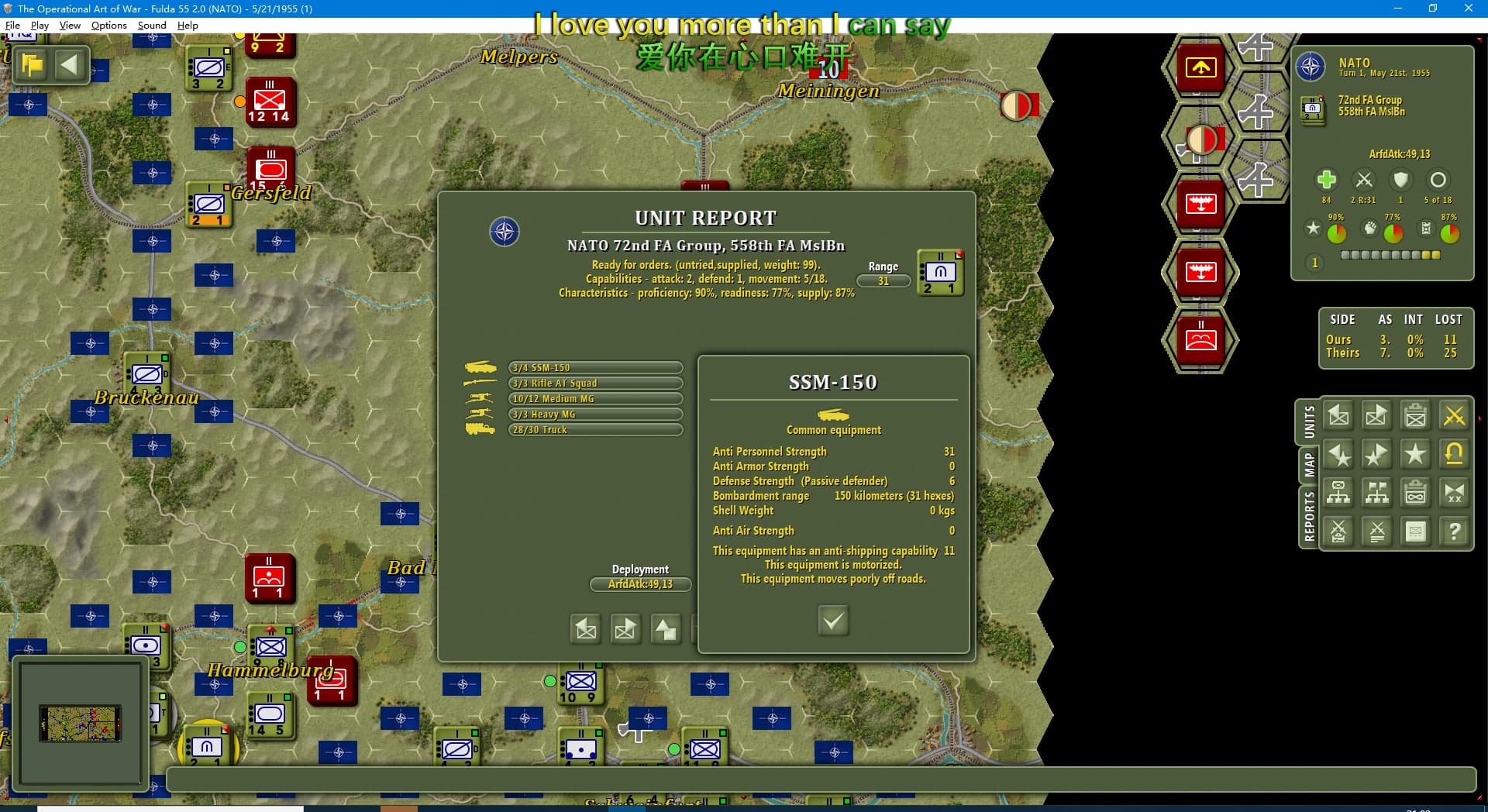Select the 3/3 Rifle AT Squad row
Screen dimensions: 1488x812
595,384
